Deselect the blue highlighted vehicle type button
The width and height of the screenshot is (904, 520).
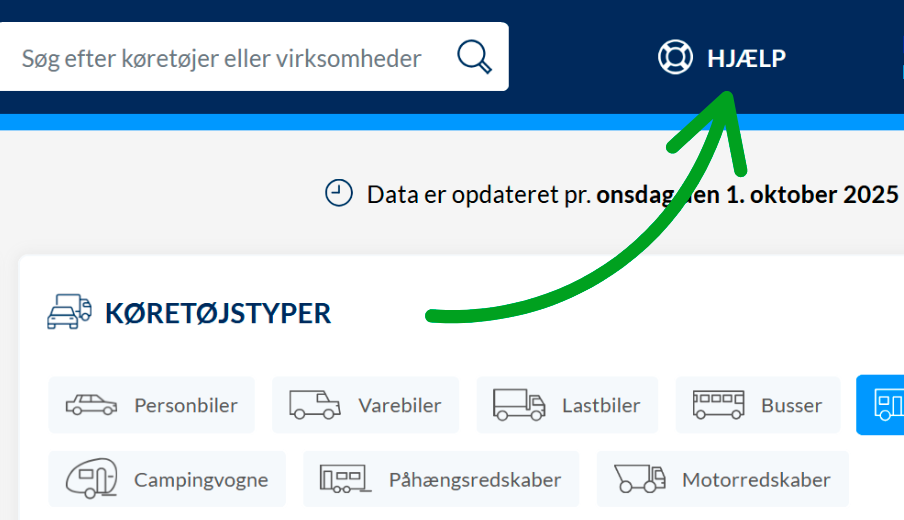[882, 405]
